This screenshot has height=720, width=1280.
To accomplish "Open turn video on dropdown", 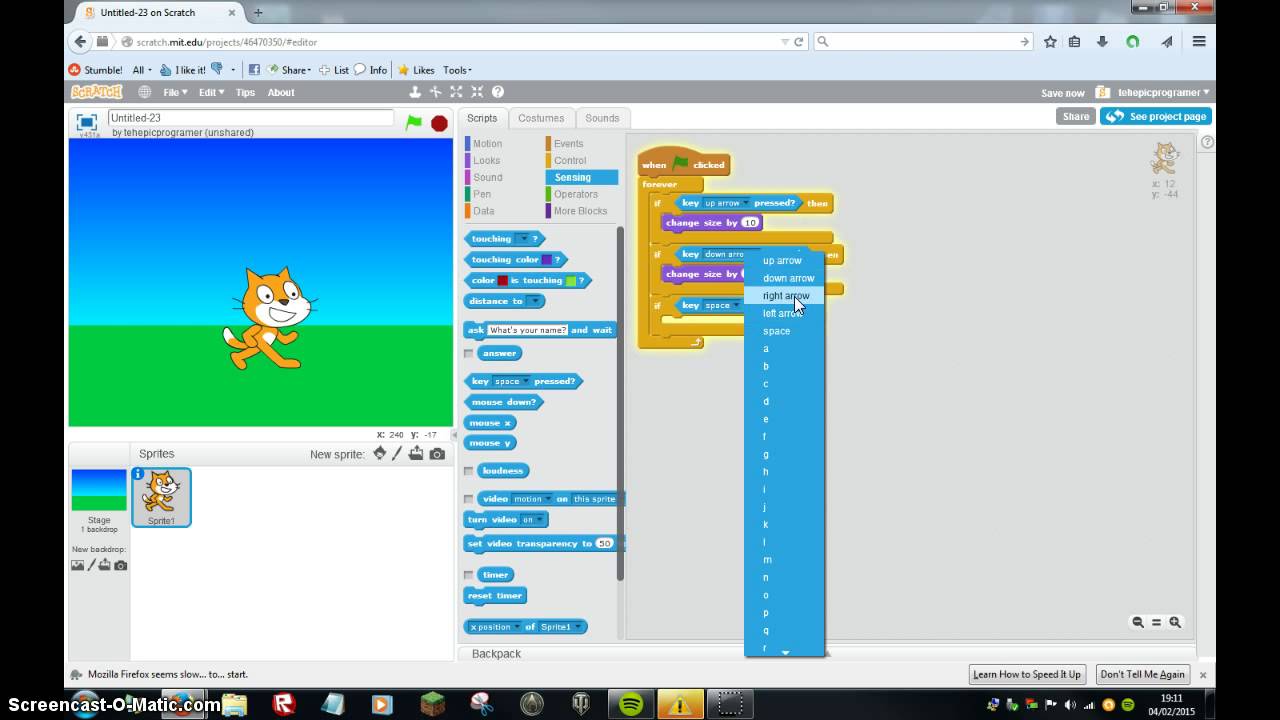I will tap(541, 520).
